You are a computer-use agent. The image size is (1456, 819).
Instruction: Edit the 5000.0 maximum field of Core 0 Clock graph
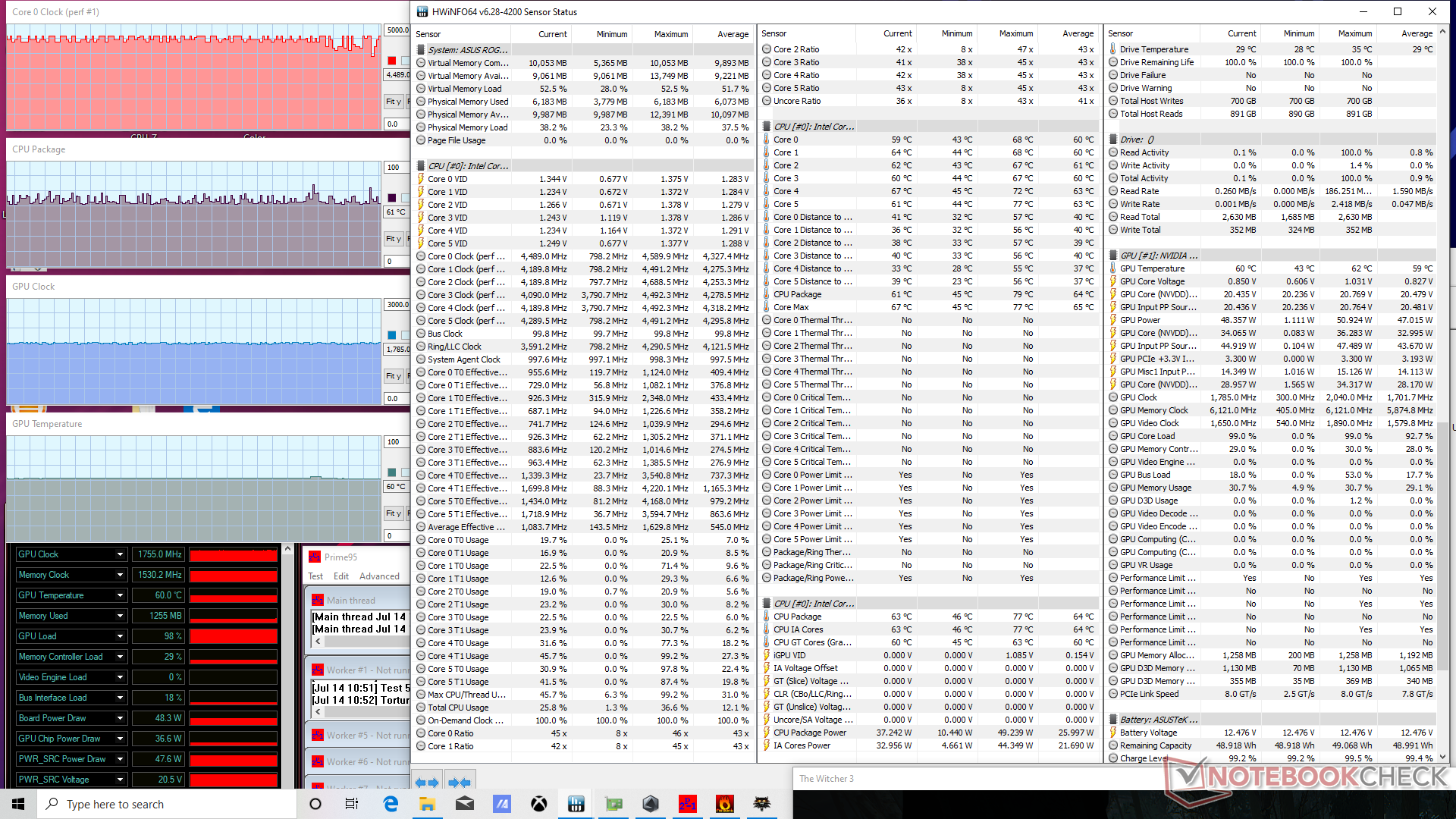[397, 30]
